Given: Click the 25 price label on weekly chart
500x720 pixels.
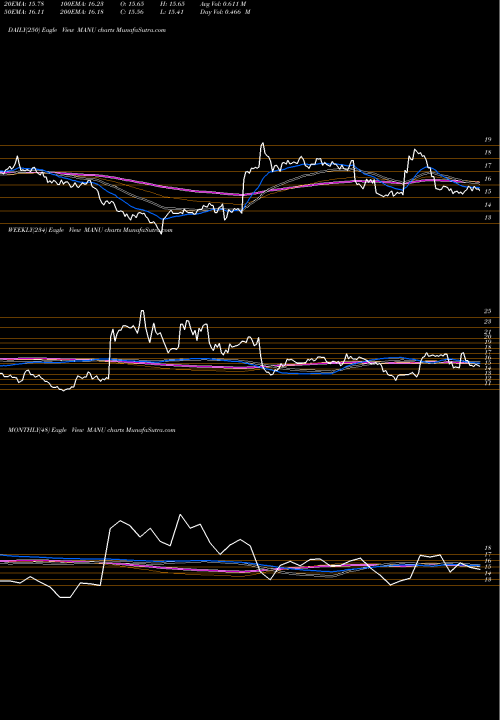Looking at the screenshot, I should pyautogui.click(x=488, y=311).
